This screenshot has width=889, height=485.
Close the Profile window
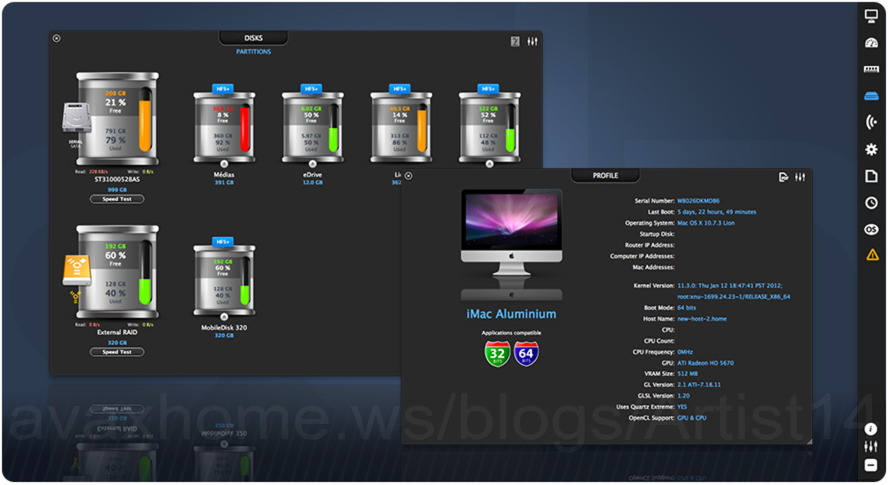[x=409, y=176]
